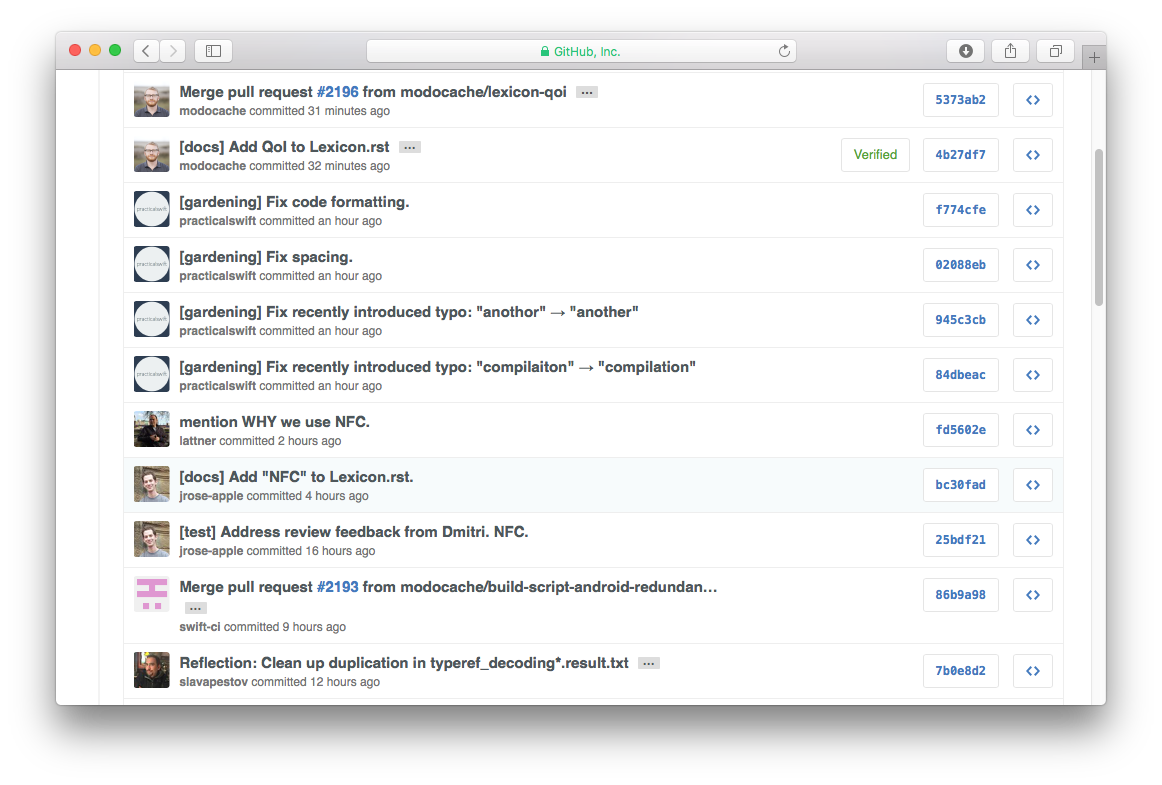Go forward using Safari's forward arrow
The height and width of the screenshot is (785, 1162).
click(173, 50)
